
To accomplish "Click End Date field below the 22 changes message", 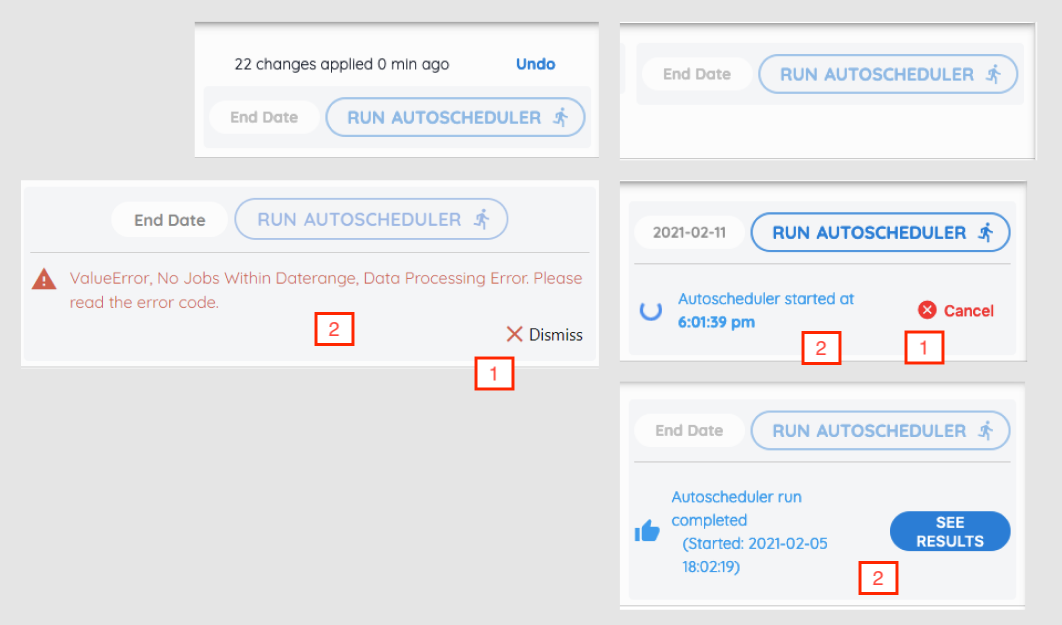I will click(264, 117).
